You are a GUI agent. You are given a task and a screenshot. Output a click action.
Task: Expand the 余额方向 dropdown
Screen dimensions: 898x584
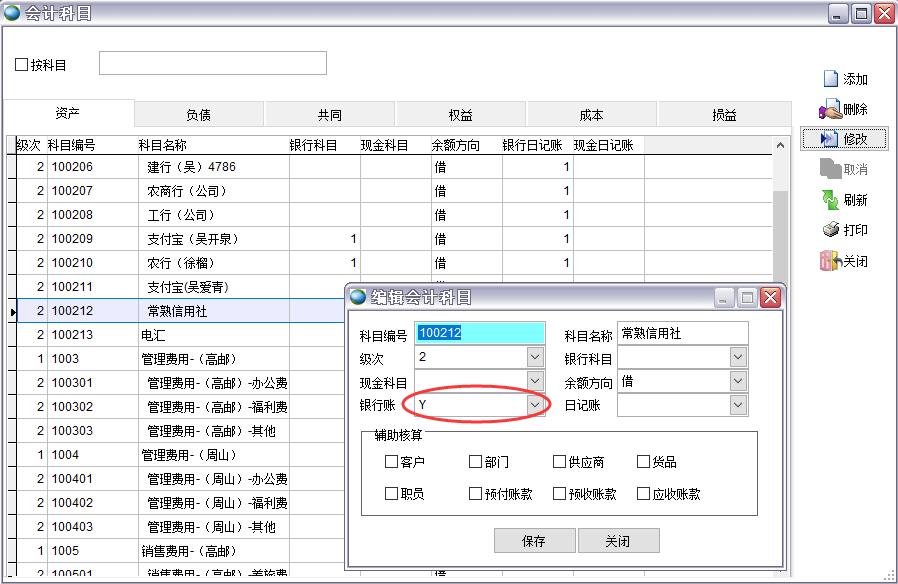[738, 381]
